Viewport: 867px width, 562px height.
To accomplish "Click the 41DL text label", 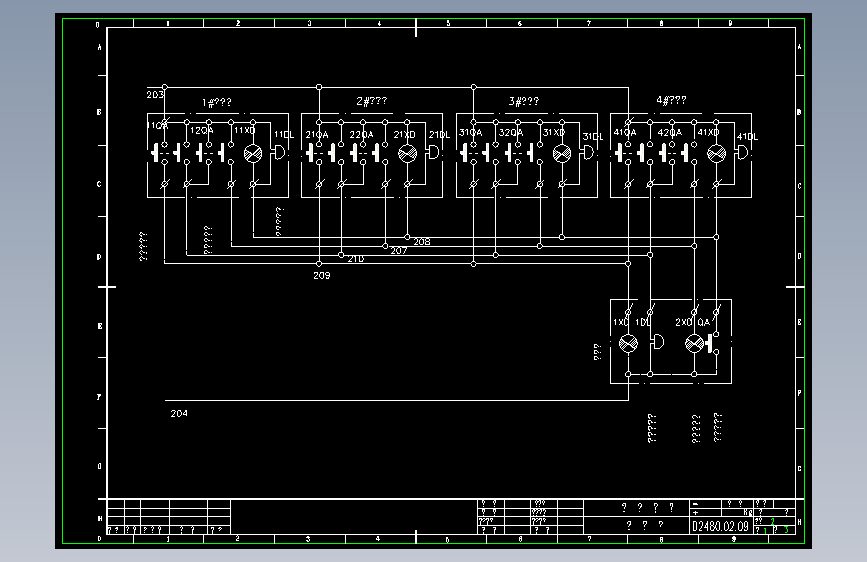I will point(748,137).
